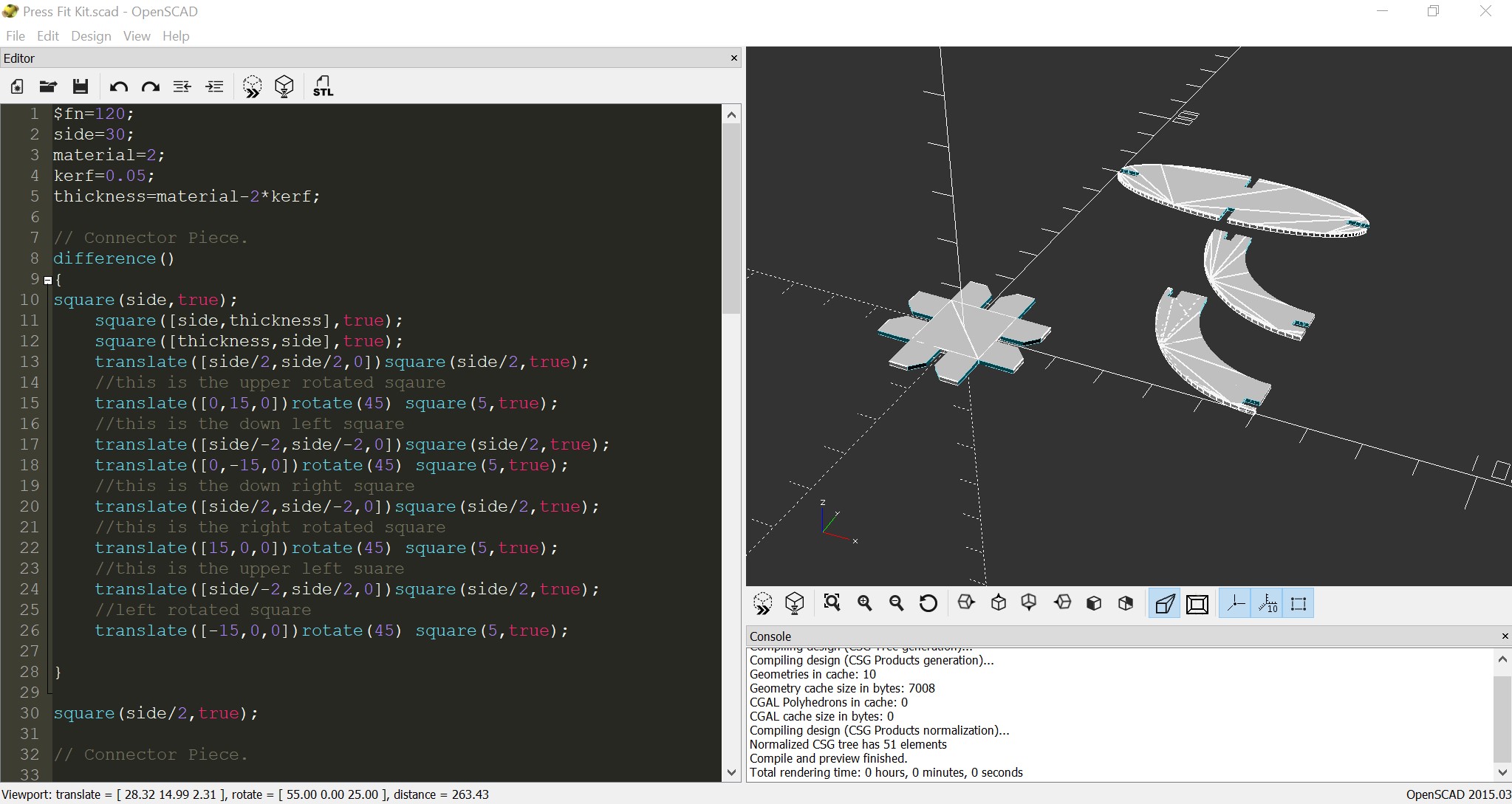1512x804 pixels.
Task: Click the Zoom In viewport icon
Action: (x=864, y=603)
